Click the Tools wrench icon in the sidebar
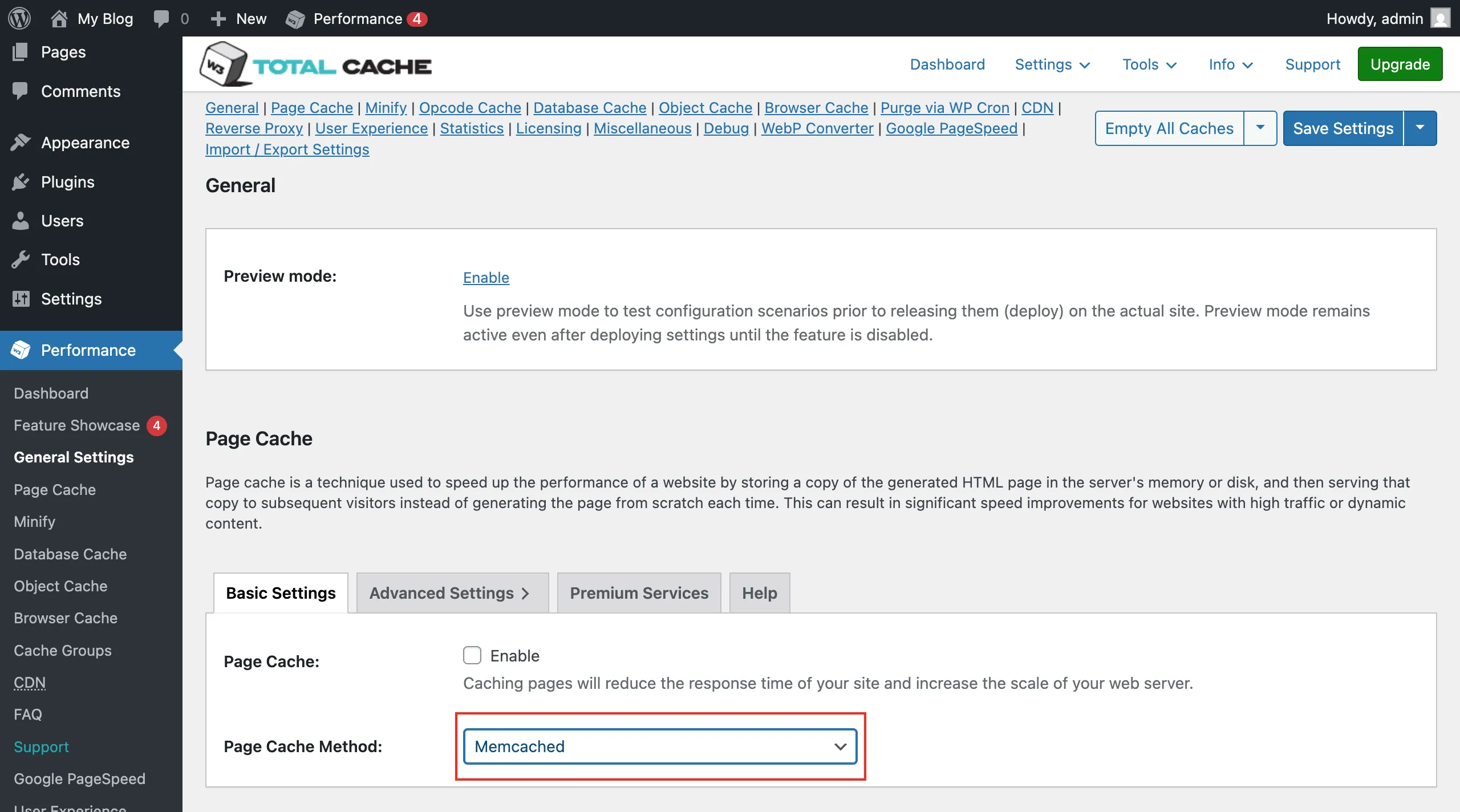The image size is (1460, 812). pos(21,259)
